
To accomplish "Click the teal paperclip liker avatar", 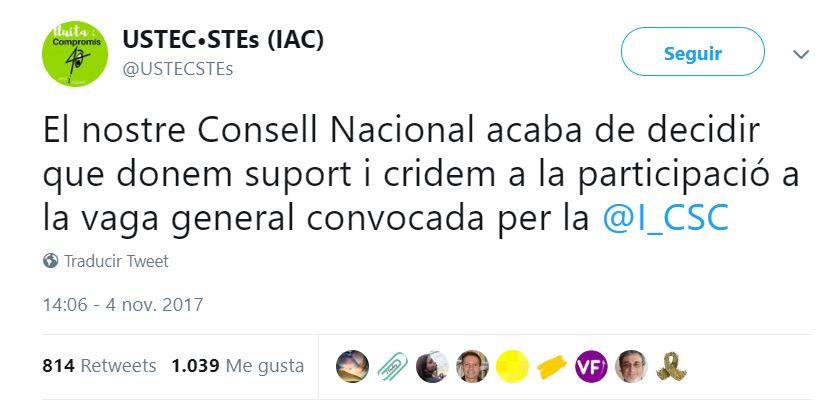I will coord(392,367).
